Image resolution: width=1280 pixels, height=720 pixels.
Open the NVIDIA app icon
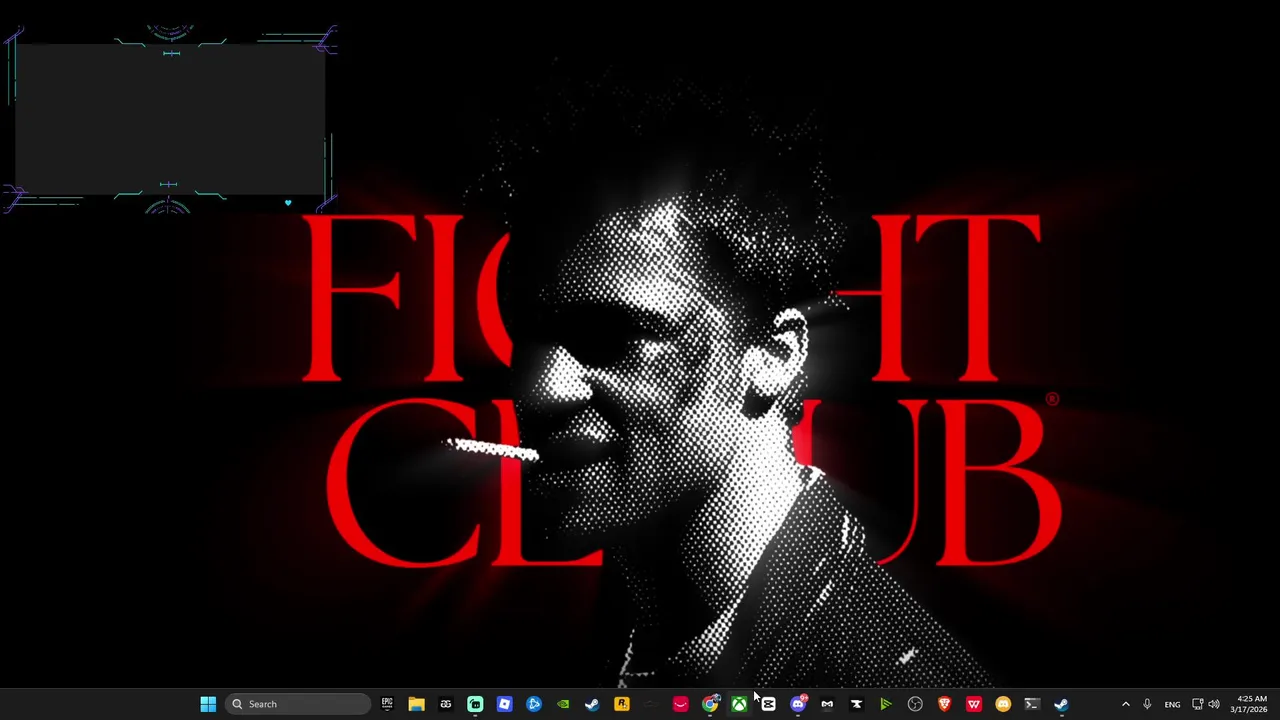pos(563,704)
